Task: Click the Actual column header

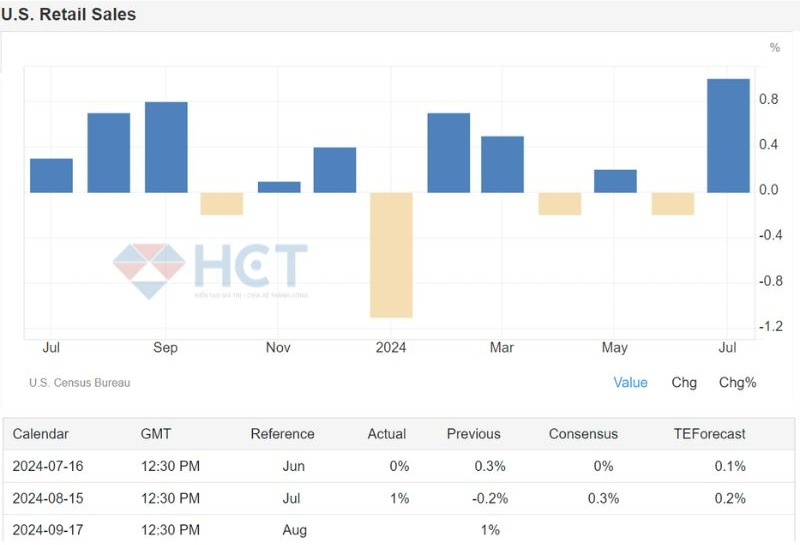Action: tap(387, 434)
